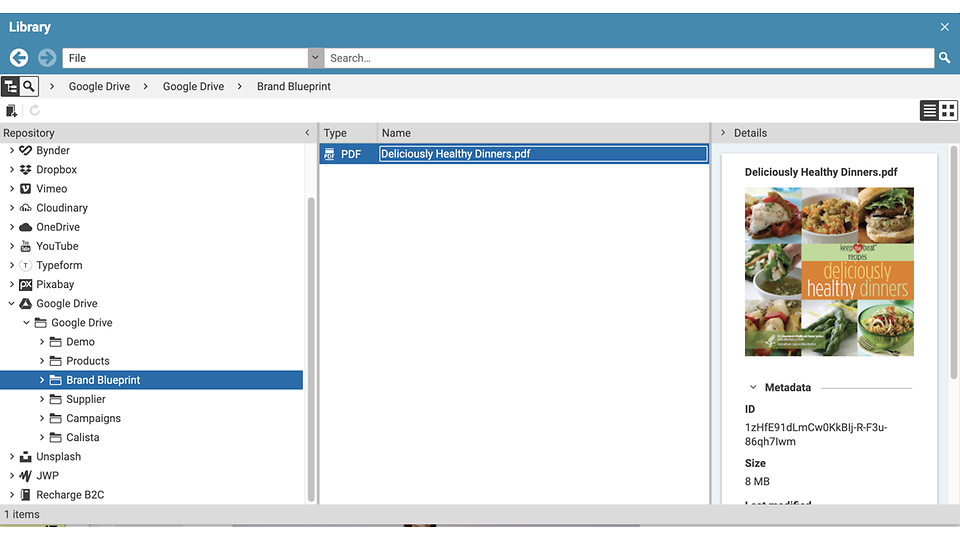Open the Cloudinary repository
The height and width of the screenshot is (540, 960).
tap(62, 208)
